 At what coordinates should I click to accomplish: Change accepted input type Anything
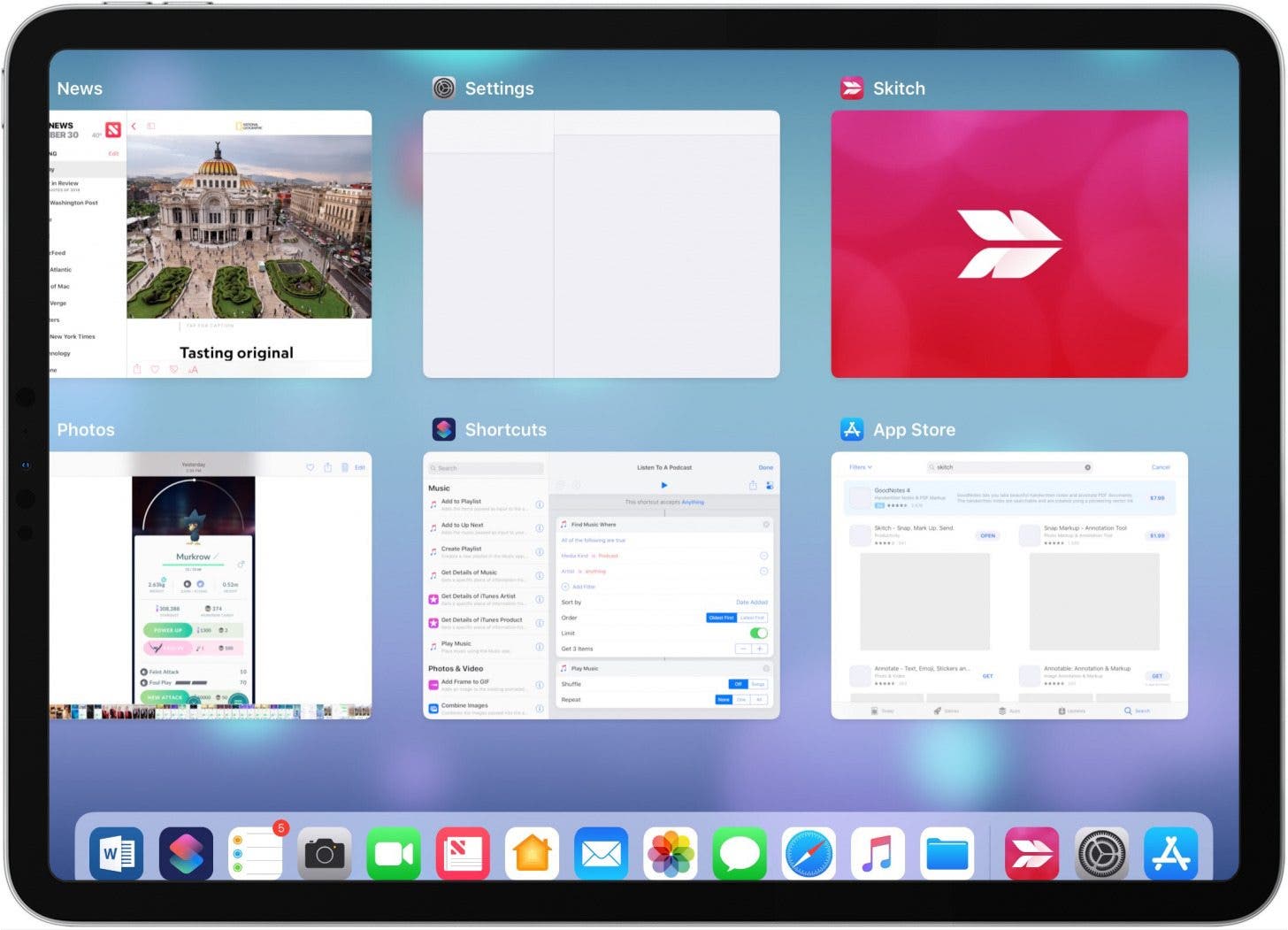[x=693, y=502]
